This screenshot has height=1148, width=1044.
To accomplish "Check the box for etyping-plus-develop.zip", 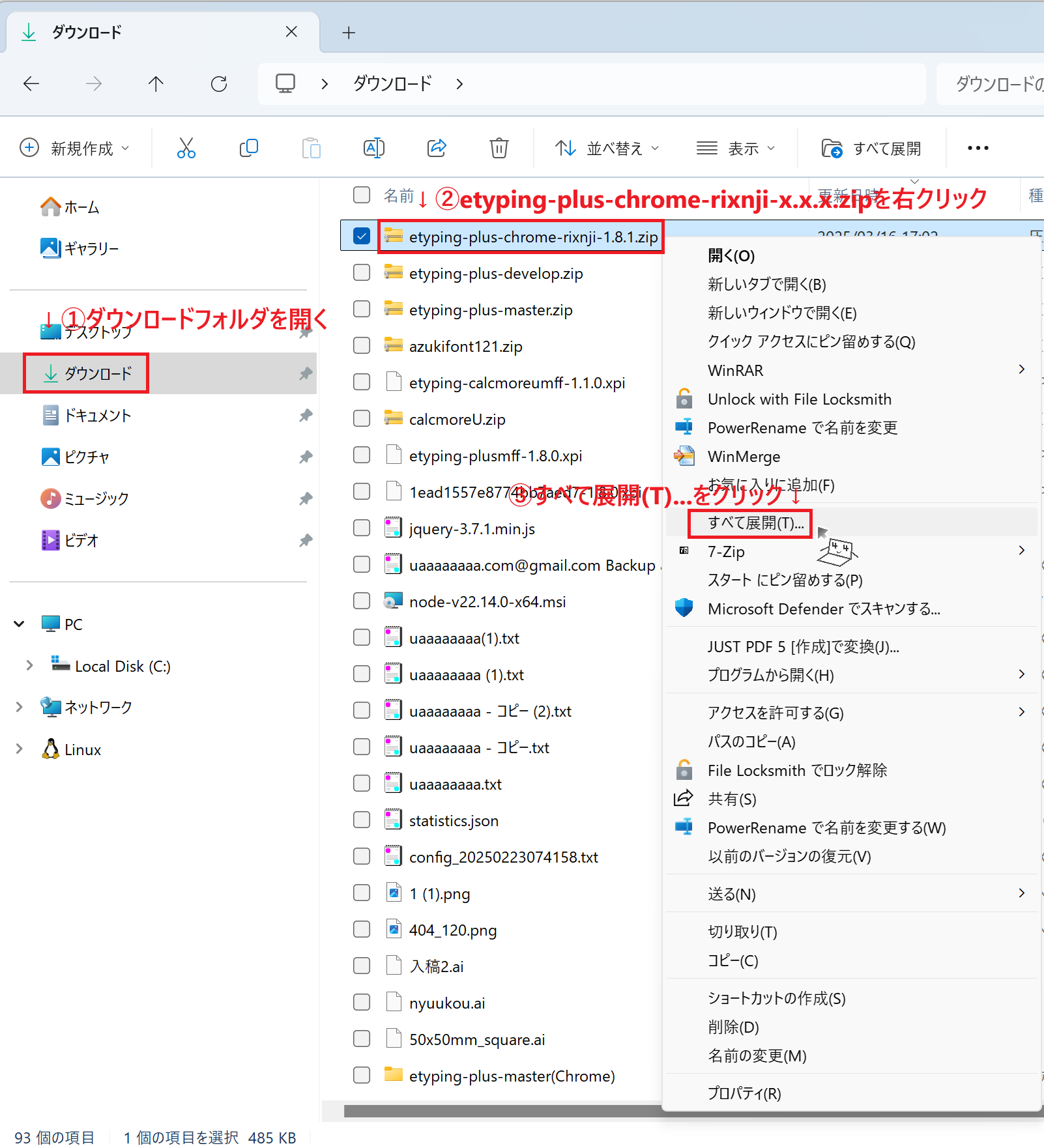I will [x=362, y=272].
